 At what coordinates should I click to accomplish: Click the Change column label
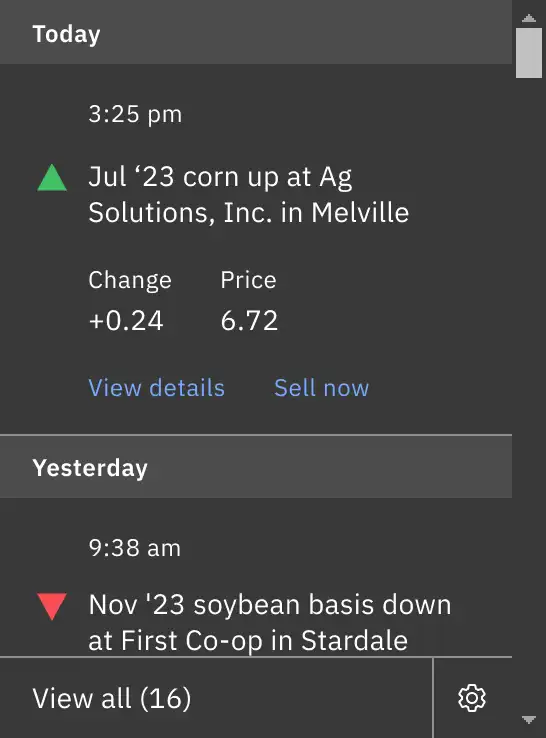pyautogui.click(x=130, y=281)
